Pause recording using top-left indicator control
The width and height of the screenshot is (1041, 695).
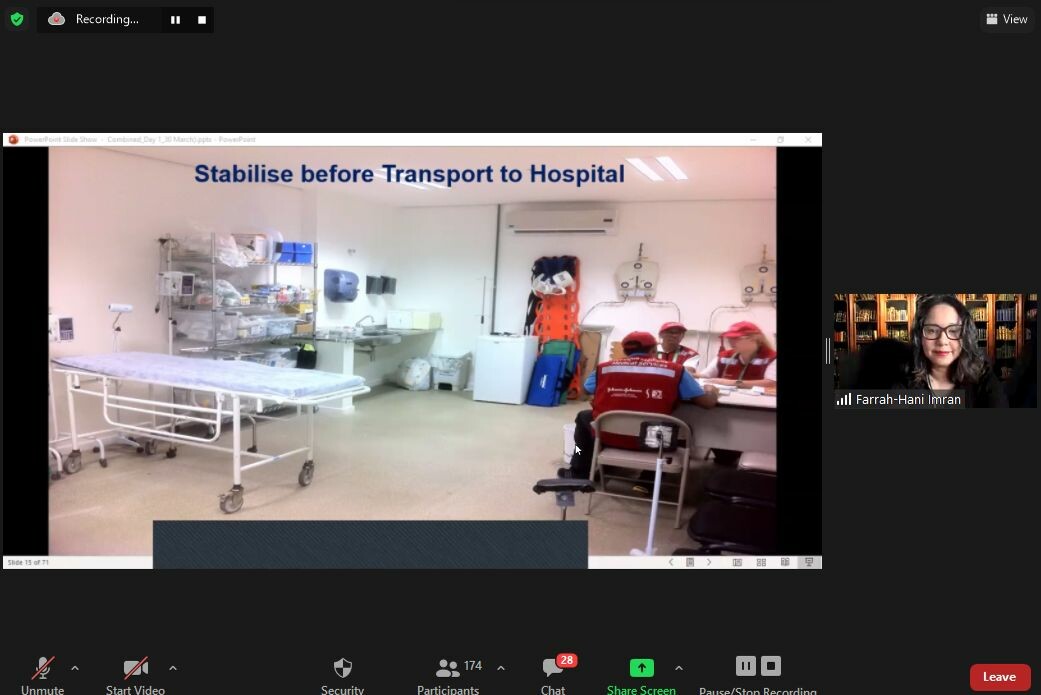pyautogui.click(x=175, y=20)
